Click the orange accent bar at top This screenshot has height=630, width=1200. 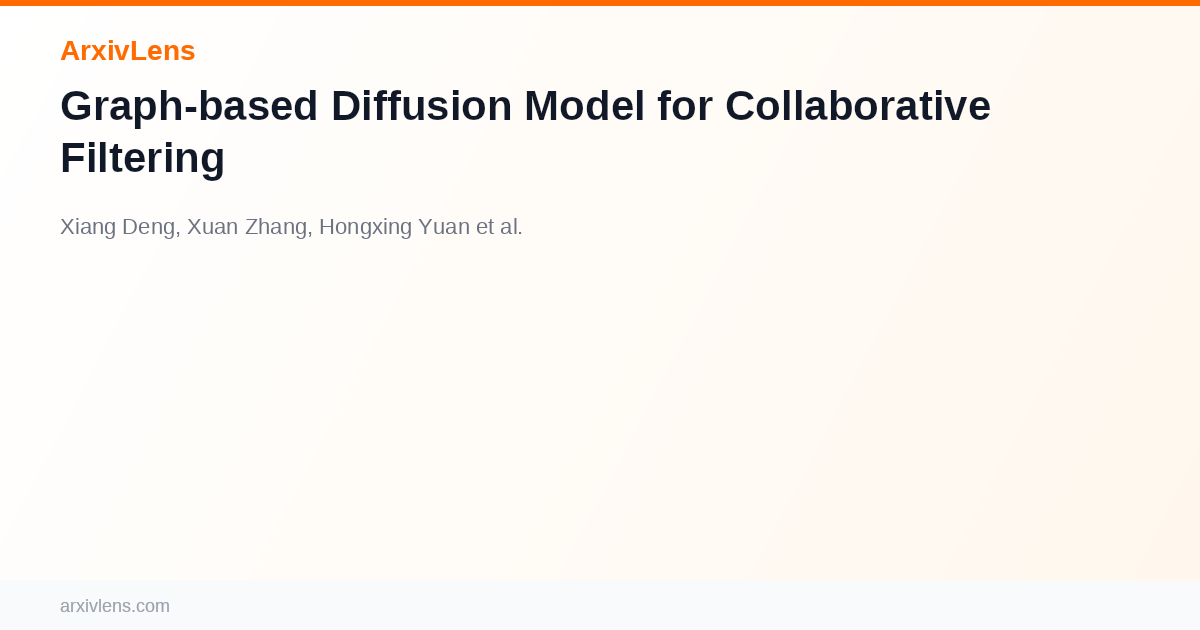tap(600, 3)
